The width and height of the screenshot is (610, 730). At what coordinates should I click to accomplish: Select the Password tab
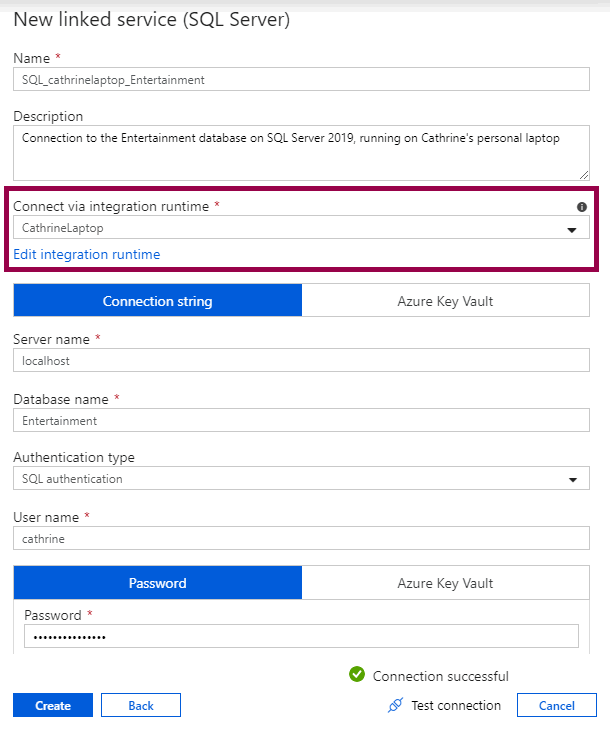click(x=157, y=583)
